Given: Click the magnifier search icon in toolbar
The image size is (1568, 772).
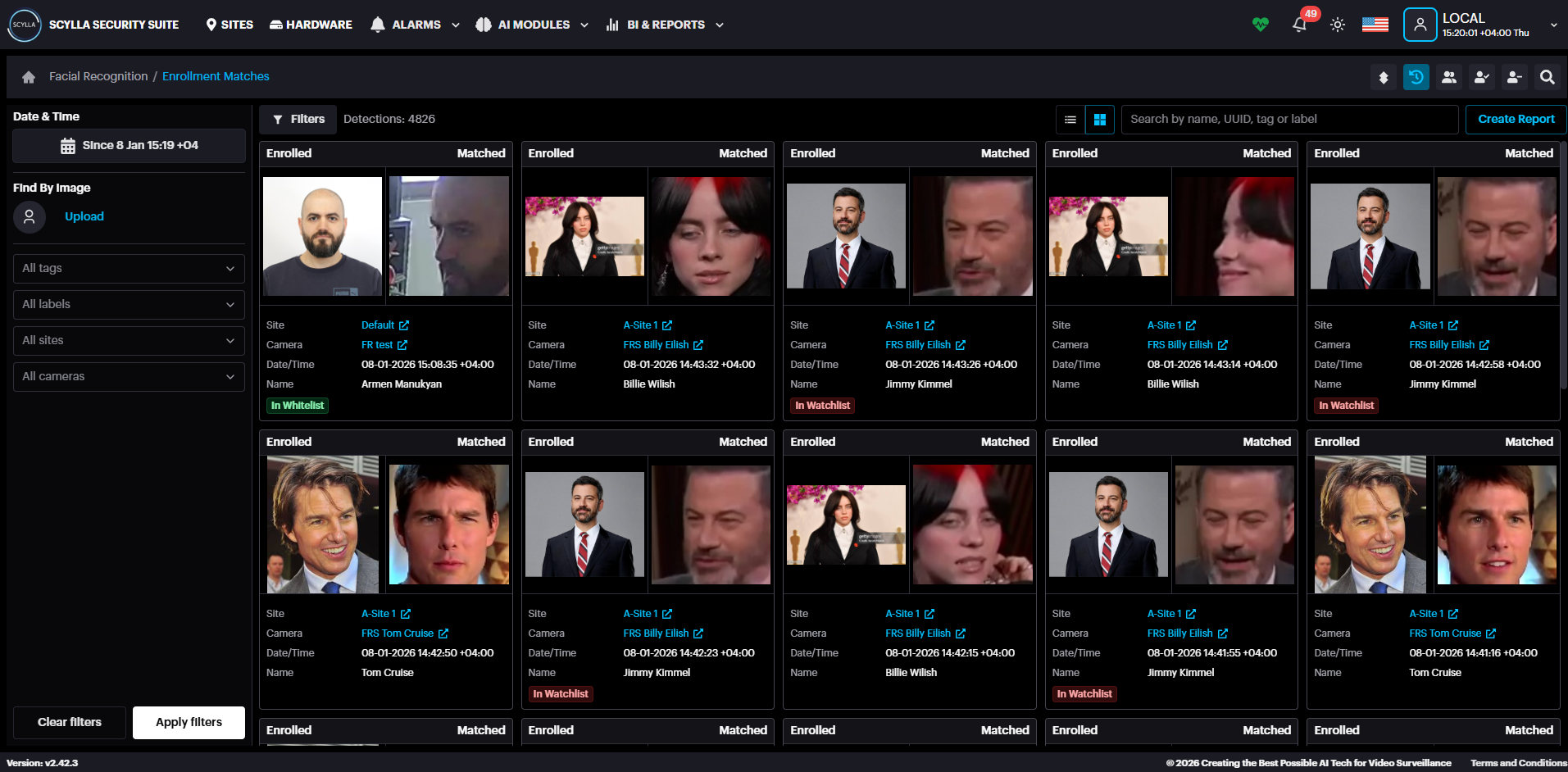Looking at the screenshot, I should (1547, 77).
